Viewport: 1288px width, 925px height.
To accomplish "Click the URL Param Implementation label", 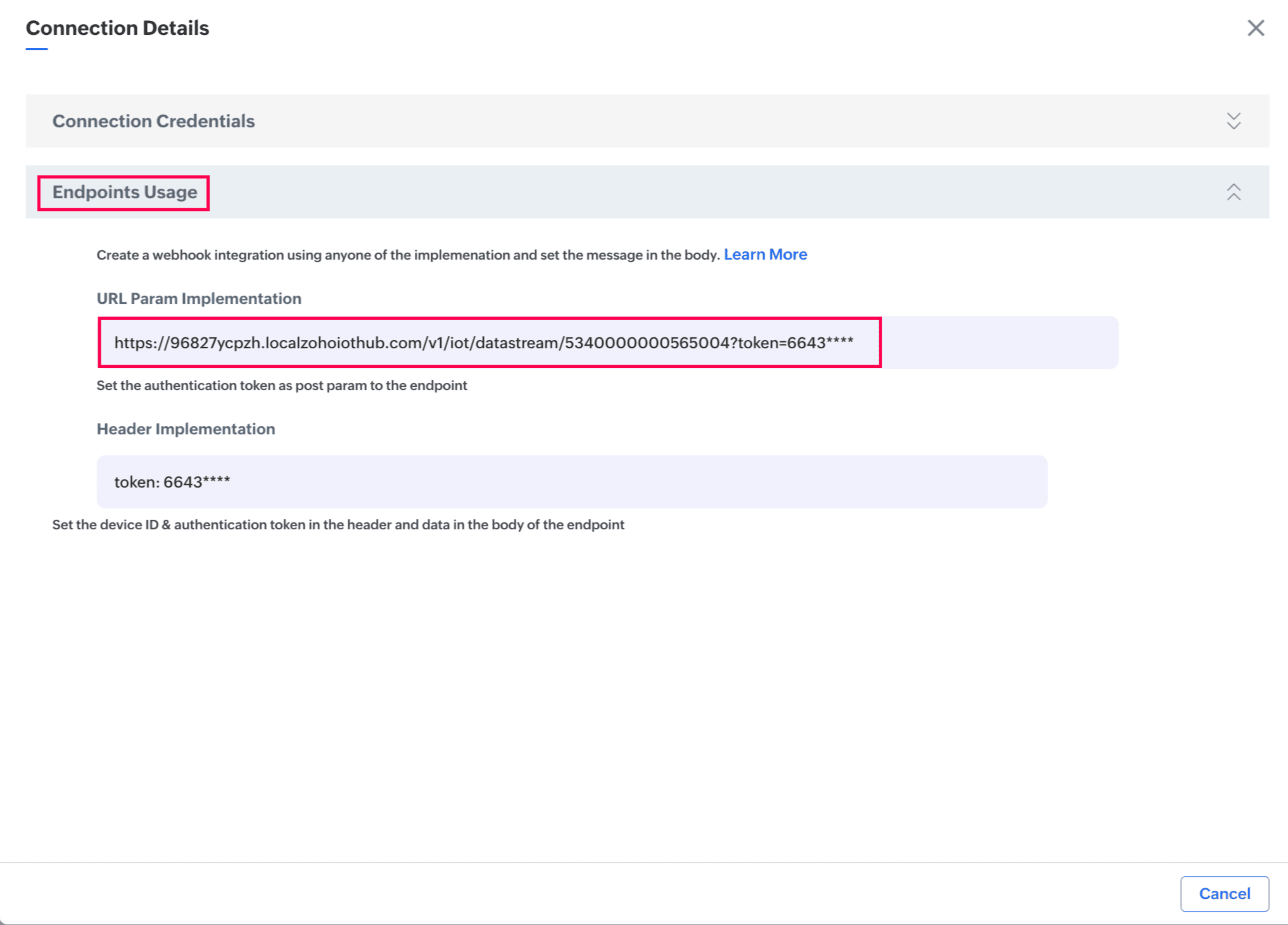I will click(x=199, y=298).
